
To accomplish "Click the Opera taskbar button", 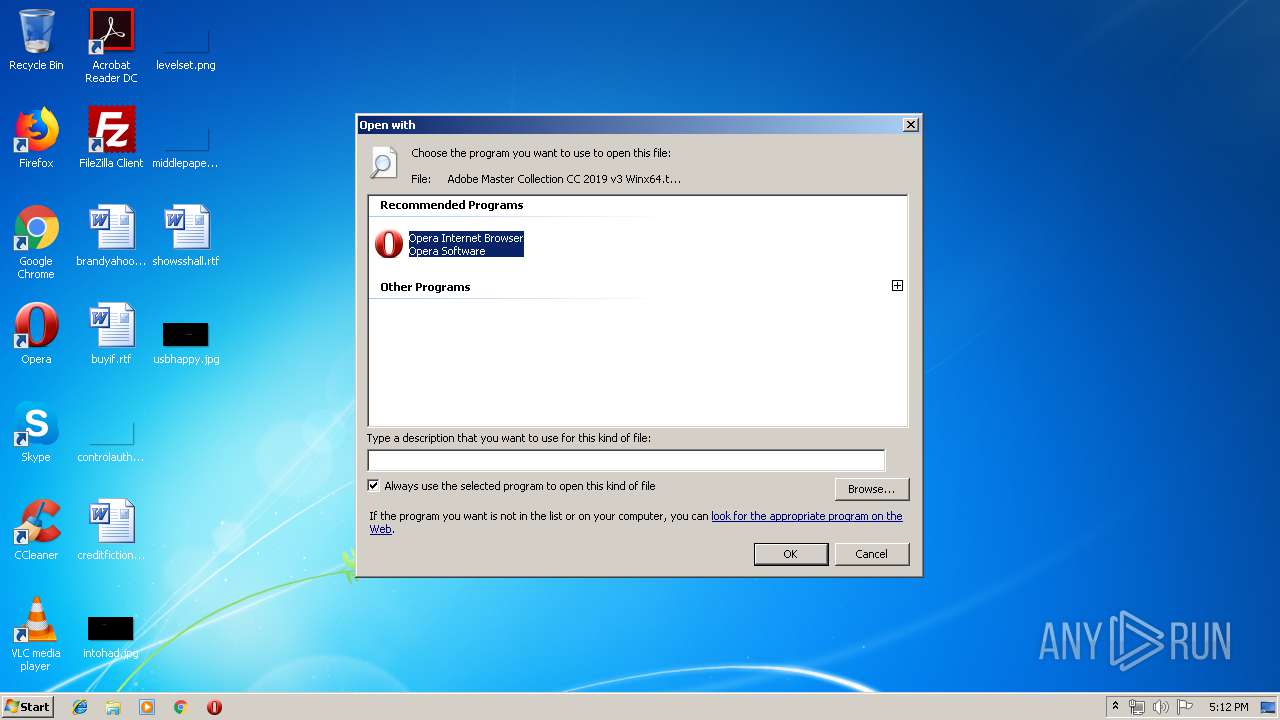I will [x=214, y=707].
